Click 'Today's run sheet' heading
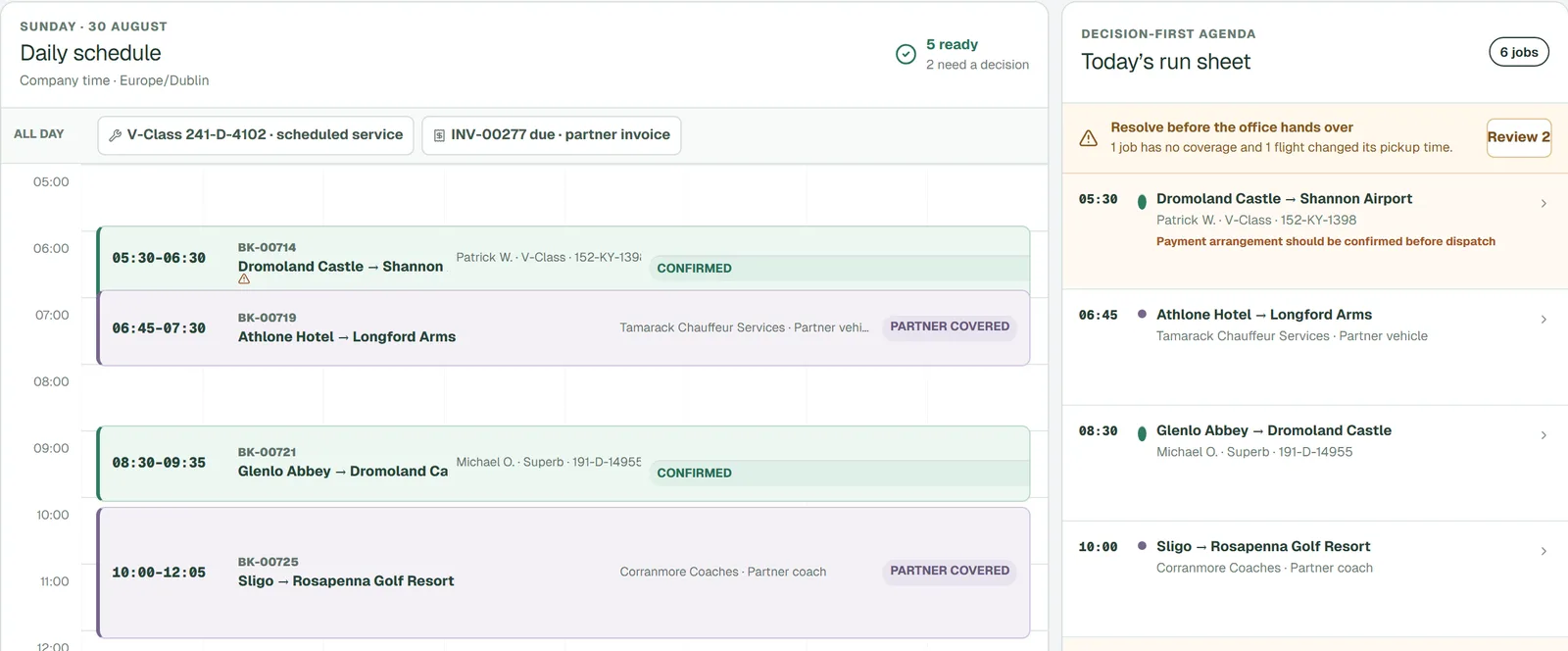The width and height of the screenshot is (1568, 651). (x=1165, y=62)
